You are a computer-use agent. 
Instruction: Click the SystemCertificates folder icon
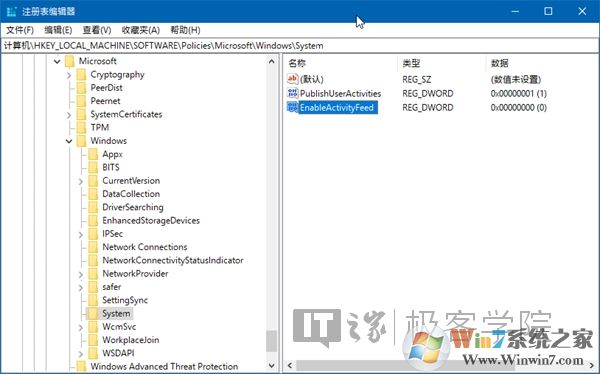click(82, 114)
